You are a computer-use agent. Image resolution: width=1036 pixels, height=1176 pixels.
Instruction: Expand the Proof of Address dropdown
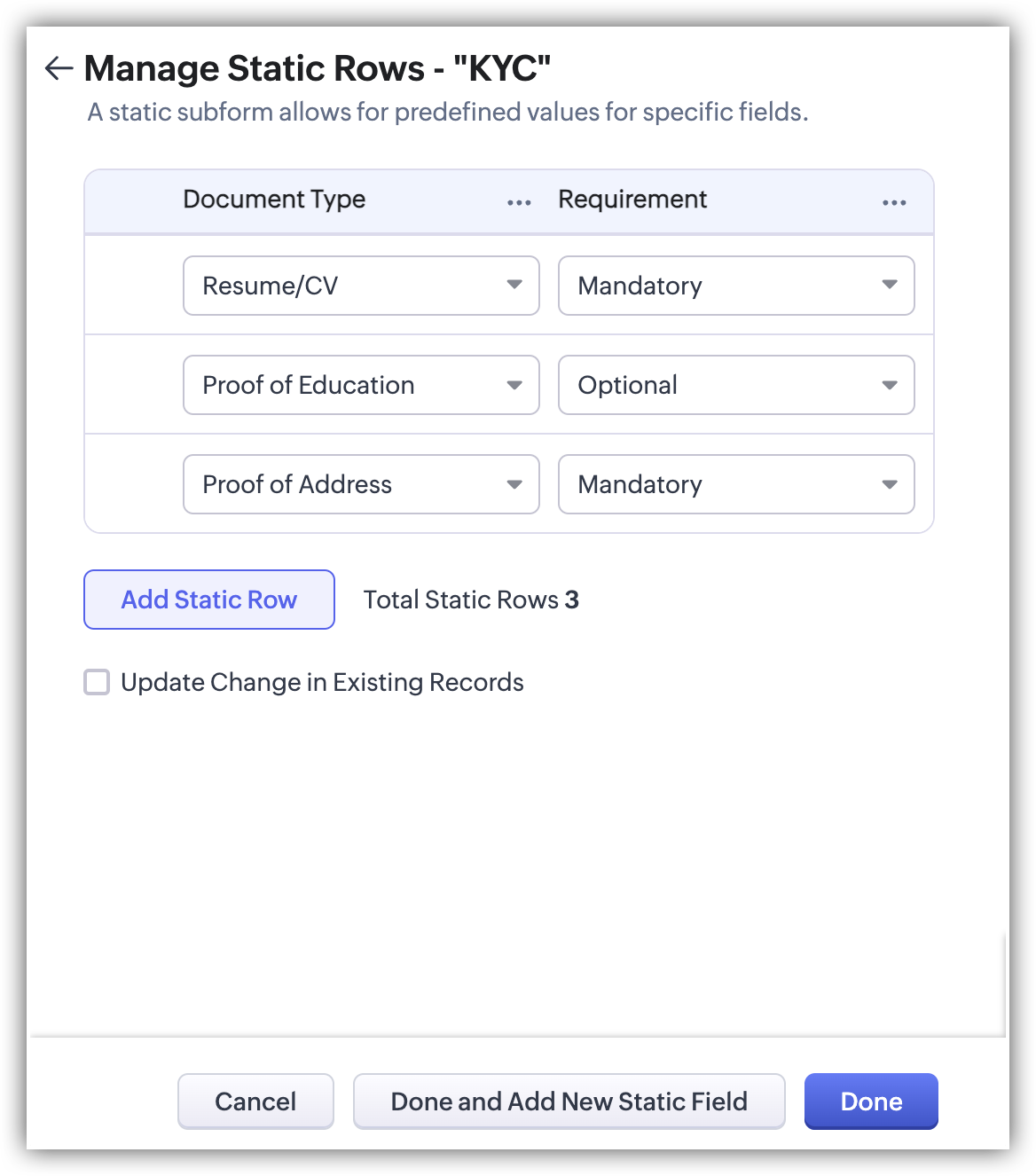(x=361, y=484)
